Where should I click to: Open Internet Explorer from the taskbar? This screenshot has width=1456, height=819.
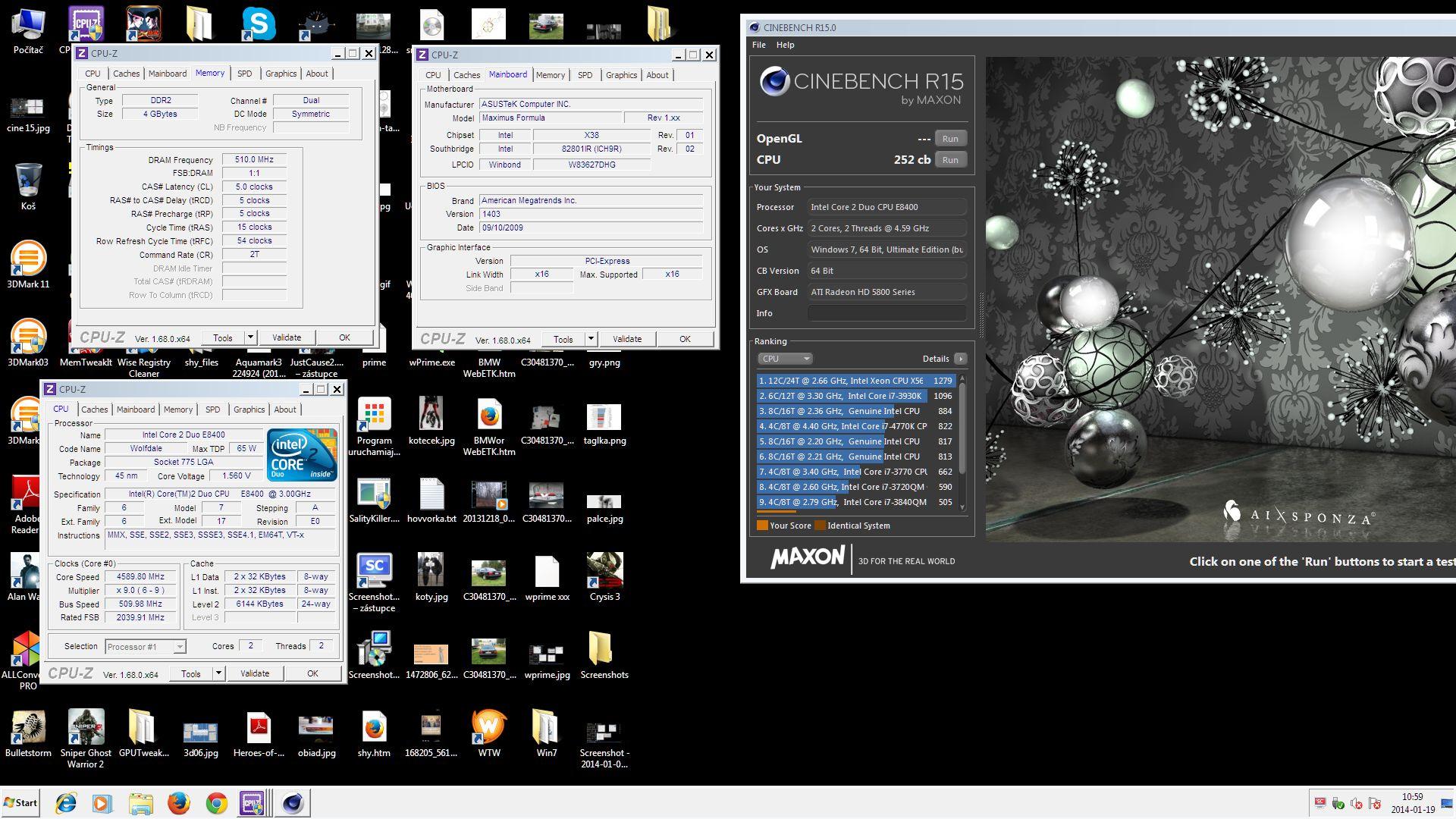(66, 803)
